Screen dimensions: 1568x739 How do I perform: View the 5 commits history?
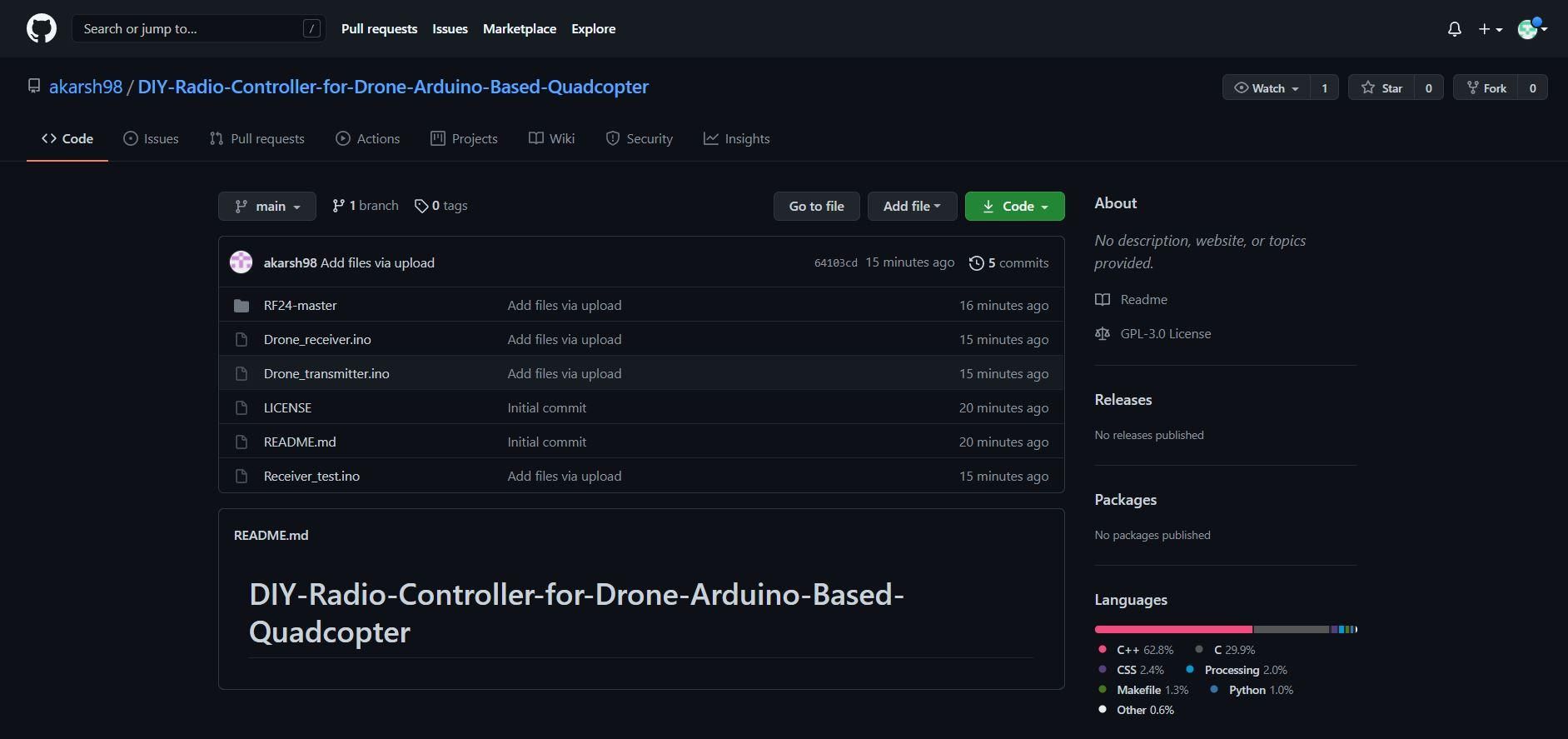(1009, 263)
